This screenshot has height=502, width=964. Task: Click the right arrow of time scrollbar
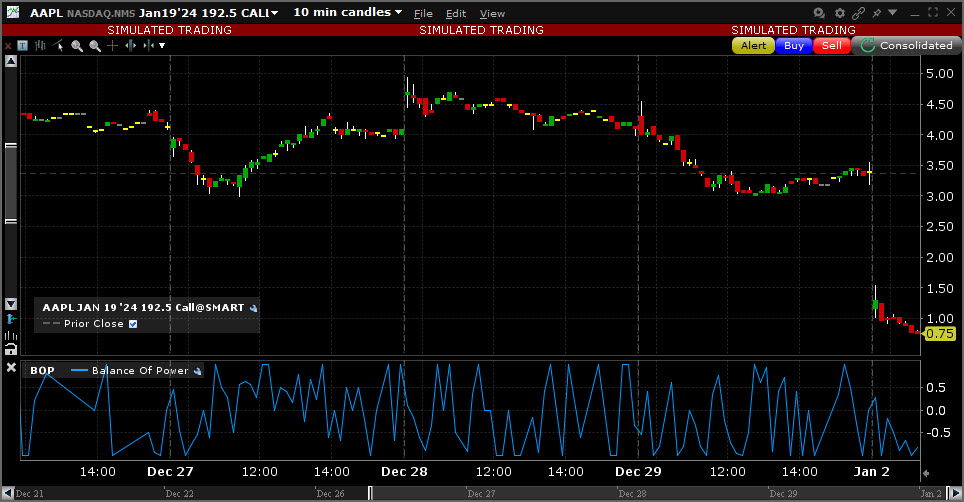coord(955,493)
